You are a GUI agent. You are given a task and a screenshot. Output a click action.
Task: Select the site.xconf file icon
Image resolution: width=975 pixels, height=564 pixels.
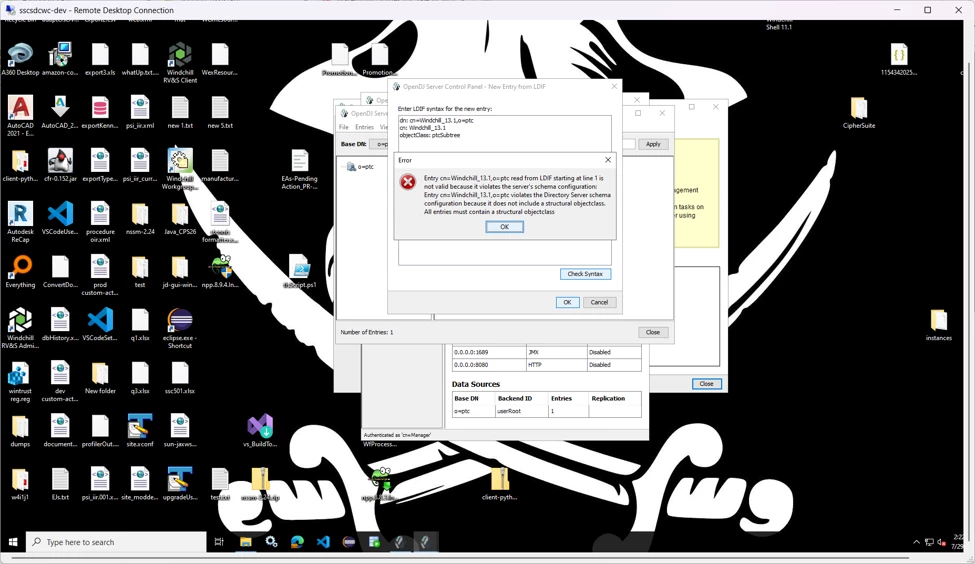pyautogui.click(x=140, y=431)
